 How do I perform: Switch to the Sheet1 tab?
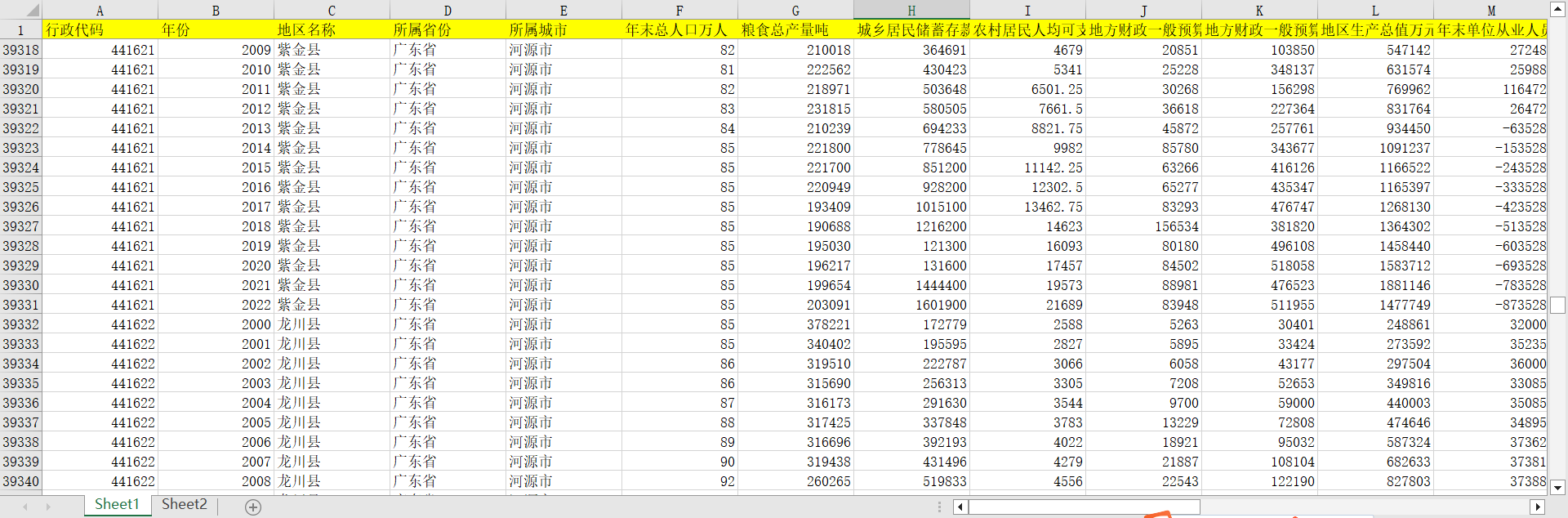(117, 505)
